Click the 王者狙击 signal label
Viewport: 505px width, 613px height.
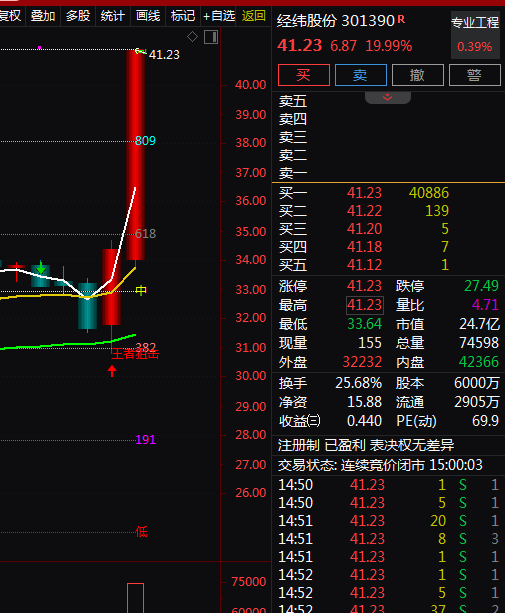[135, 354]
